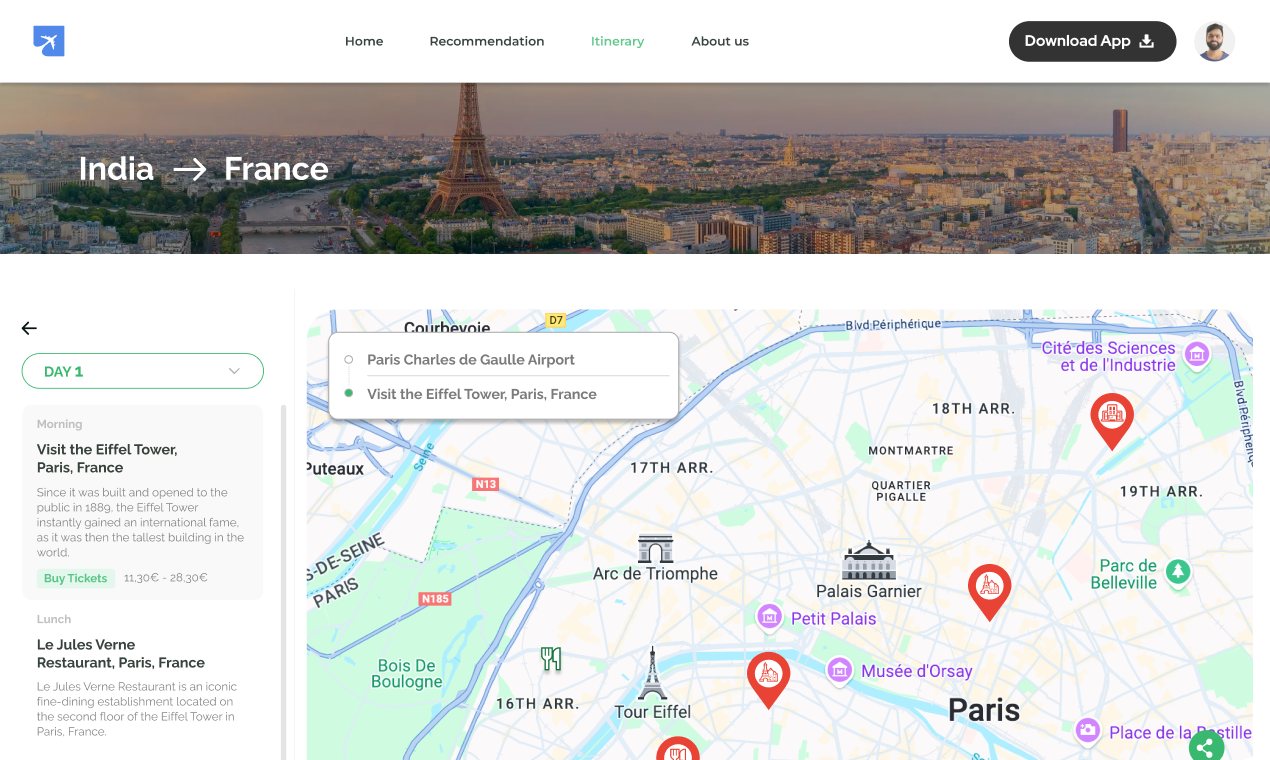Viewport: 1270px width, 760px height.
Task: Expand the DAY 1 dropdown
Action: pyautogui.click(x=143, y=371)
